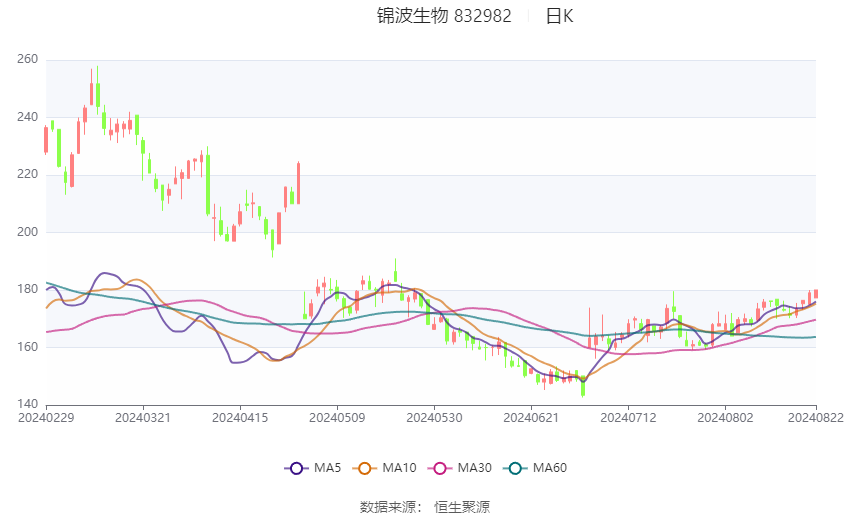Click the 20240415 date axis label
The image size is (850, 517).
[240, 418]
